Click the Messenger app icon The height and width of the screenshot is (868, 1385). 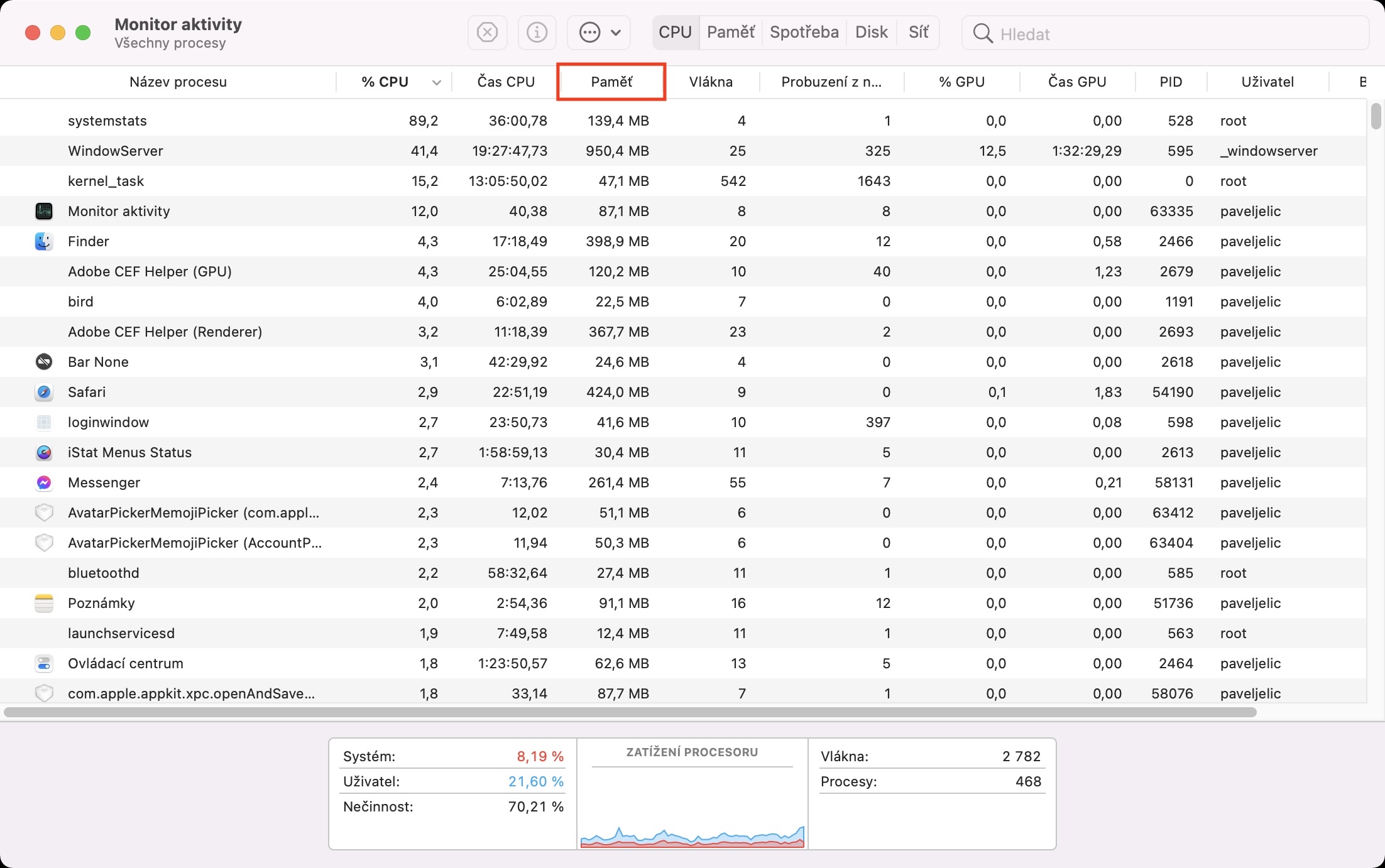tap(43, 482)
